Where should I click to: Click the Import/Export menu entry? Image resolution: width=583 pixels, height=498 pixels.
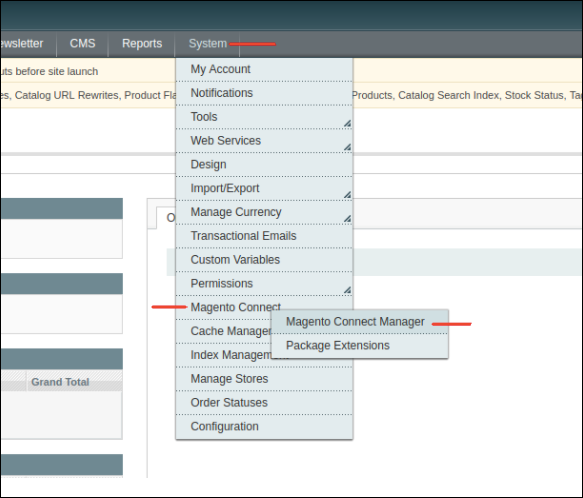pyautogui.click(x=264, y=189)
